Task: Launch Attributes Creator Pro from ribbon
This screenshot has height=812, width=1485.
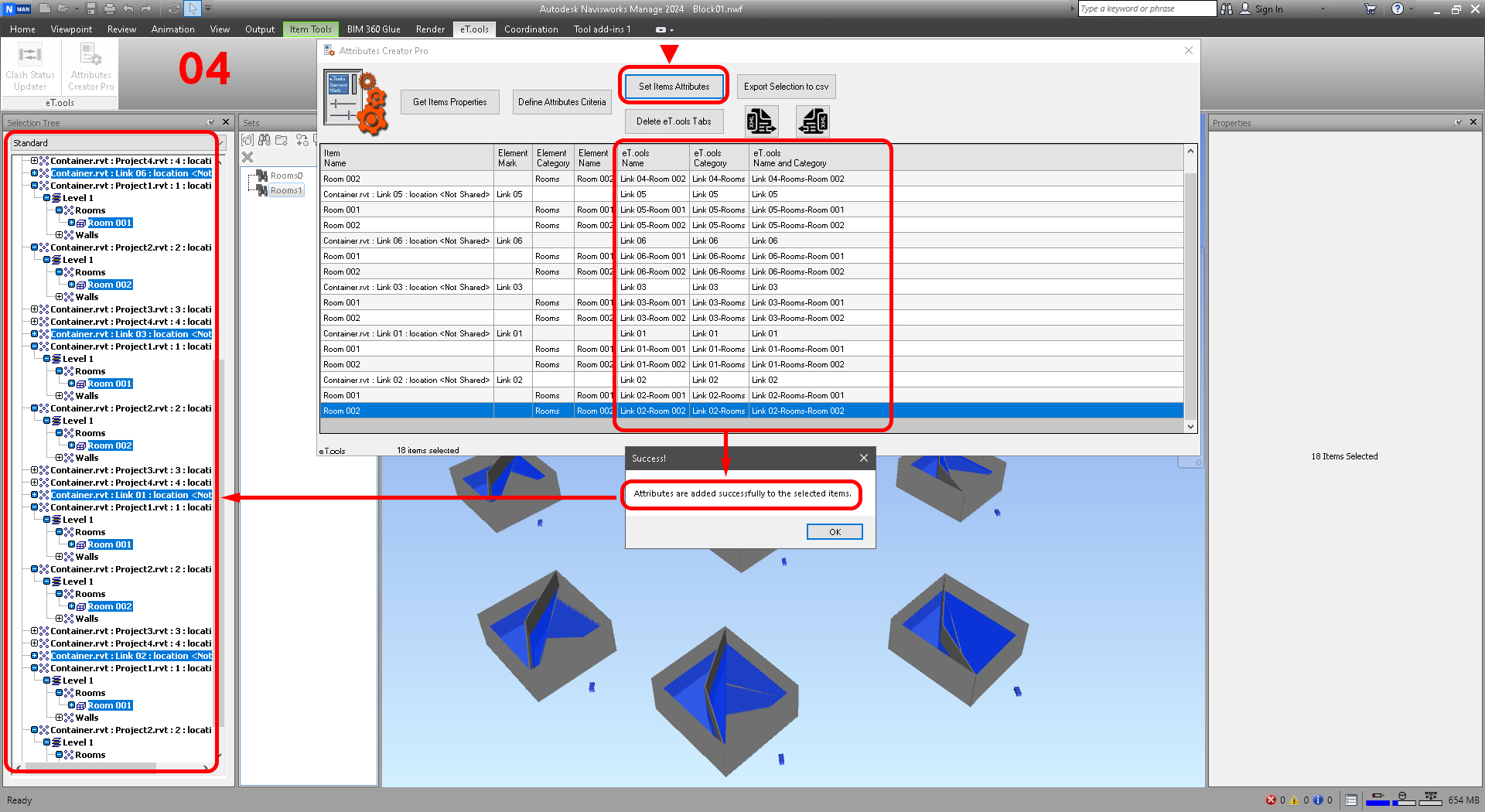Action: [90, 68]
